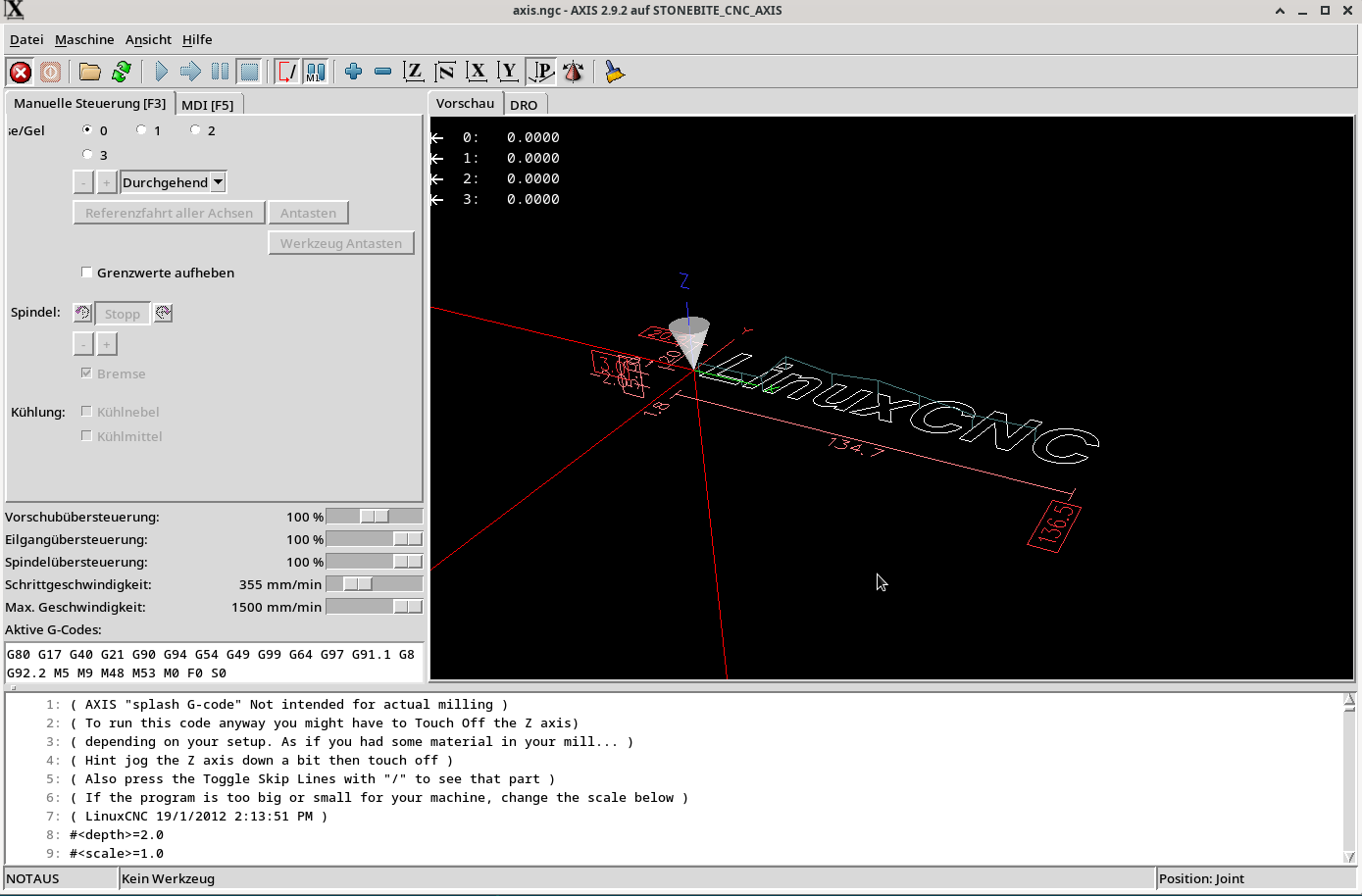
Task: Adjust Eilgangübersteuerung slider
Action: (x=375, y=539)
